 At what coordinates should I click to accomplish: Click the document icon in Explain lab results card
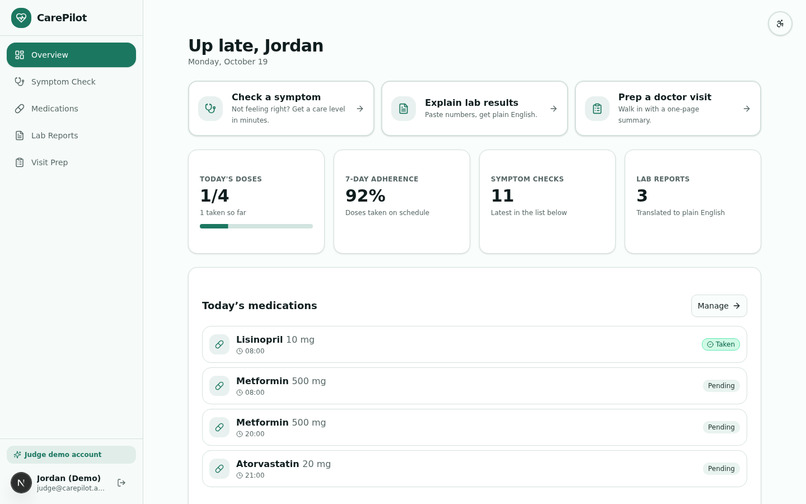(x=404, y=109)
